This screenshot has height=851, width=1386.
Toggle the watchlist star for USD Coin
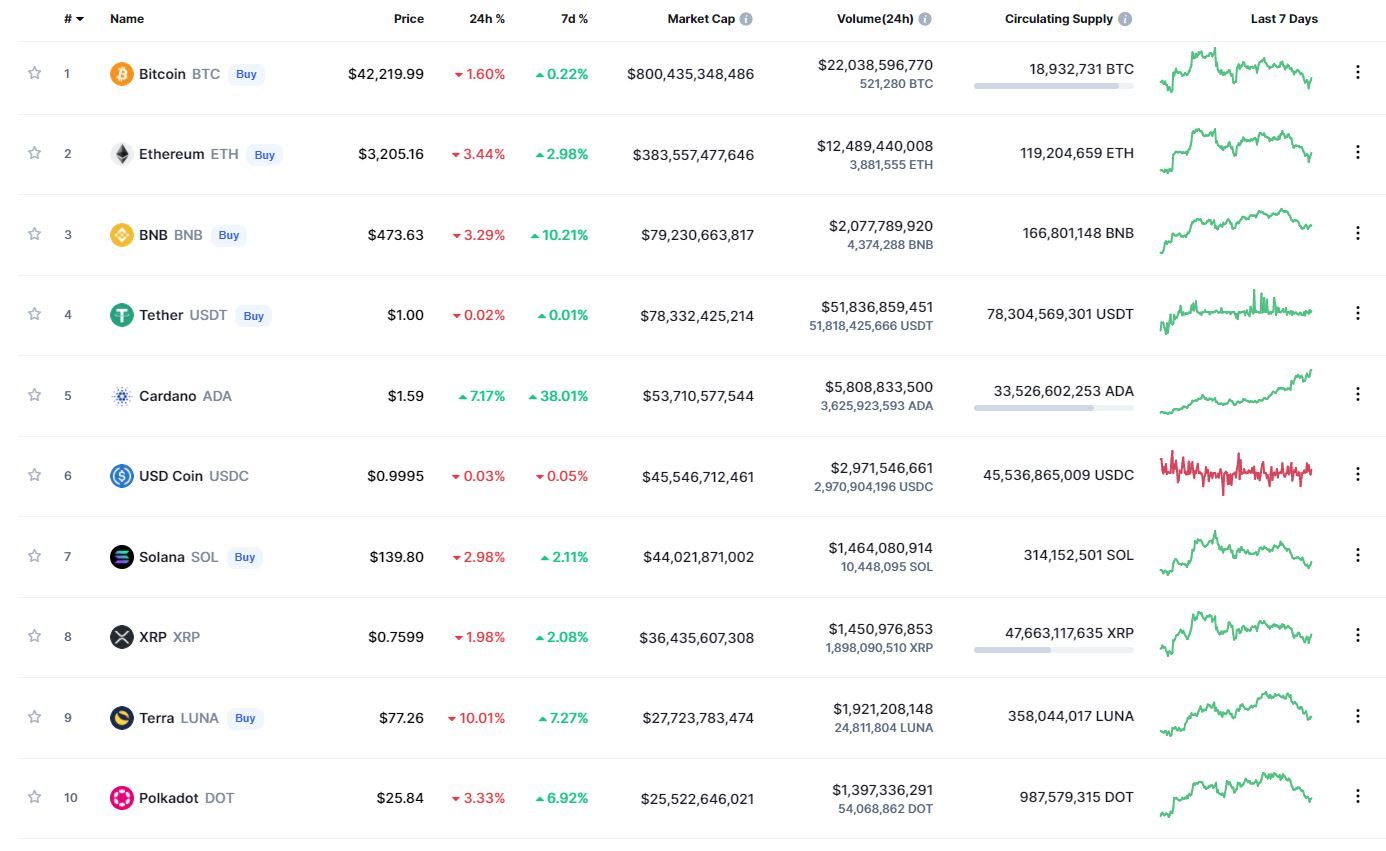(34, 475)
